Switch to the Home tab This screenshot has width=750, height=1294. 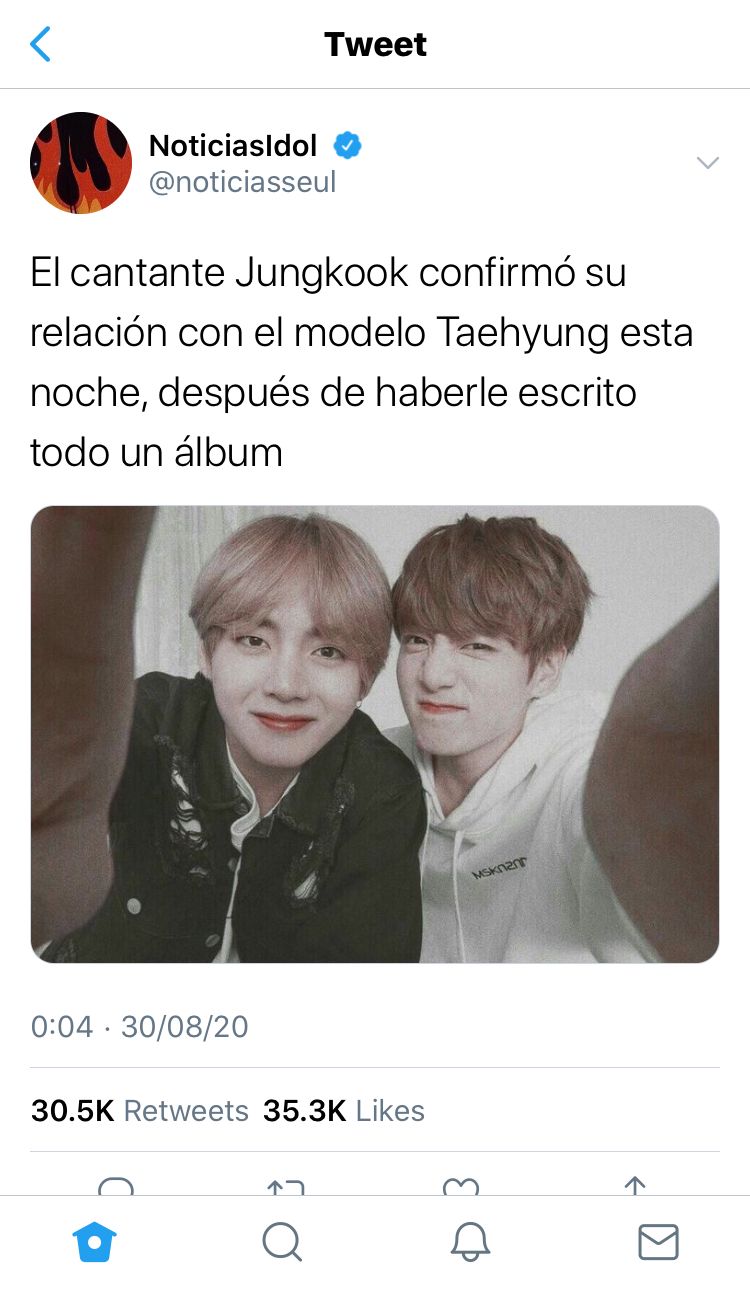[95, 1243]
